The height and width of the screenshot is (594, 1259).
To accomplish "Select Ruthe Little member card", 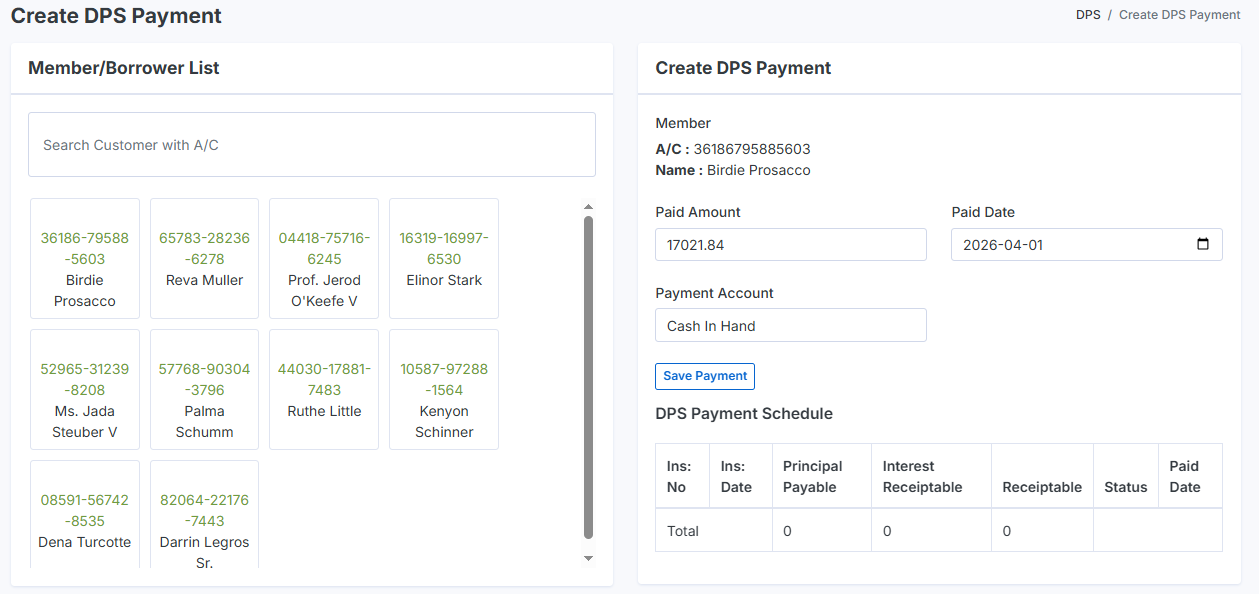I will click(x=324, y=390).
